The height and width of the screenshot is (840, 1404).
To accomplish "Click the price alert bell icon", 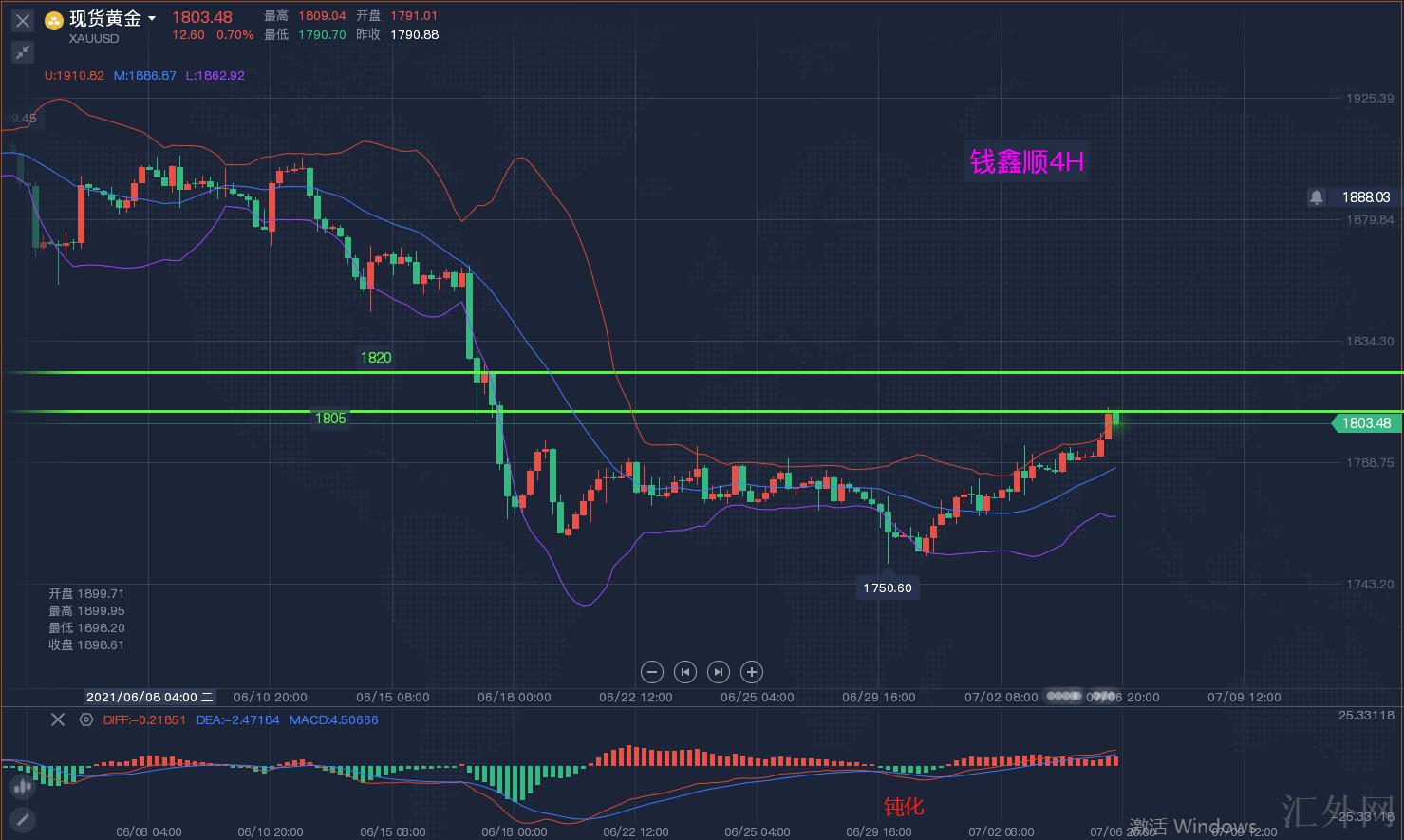I will coord(1317,196).
